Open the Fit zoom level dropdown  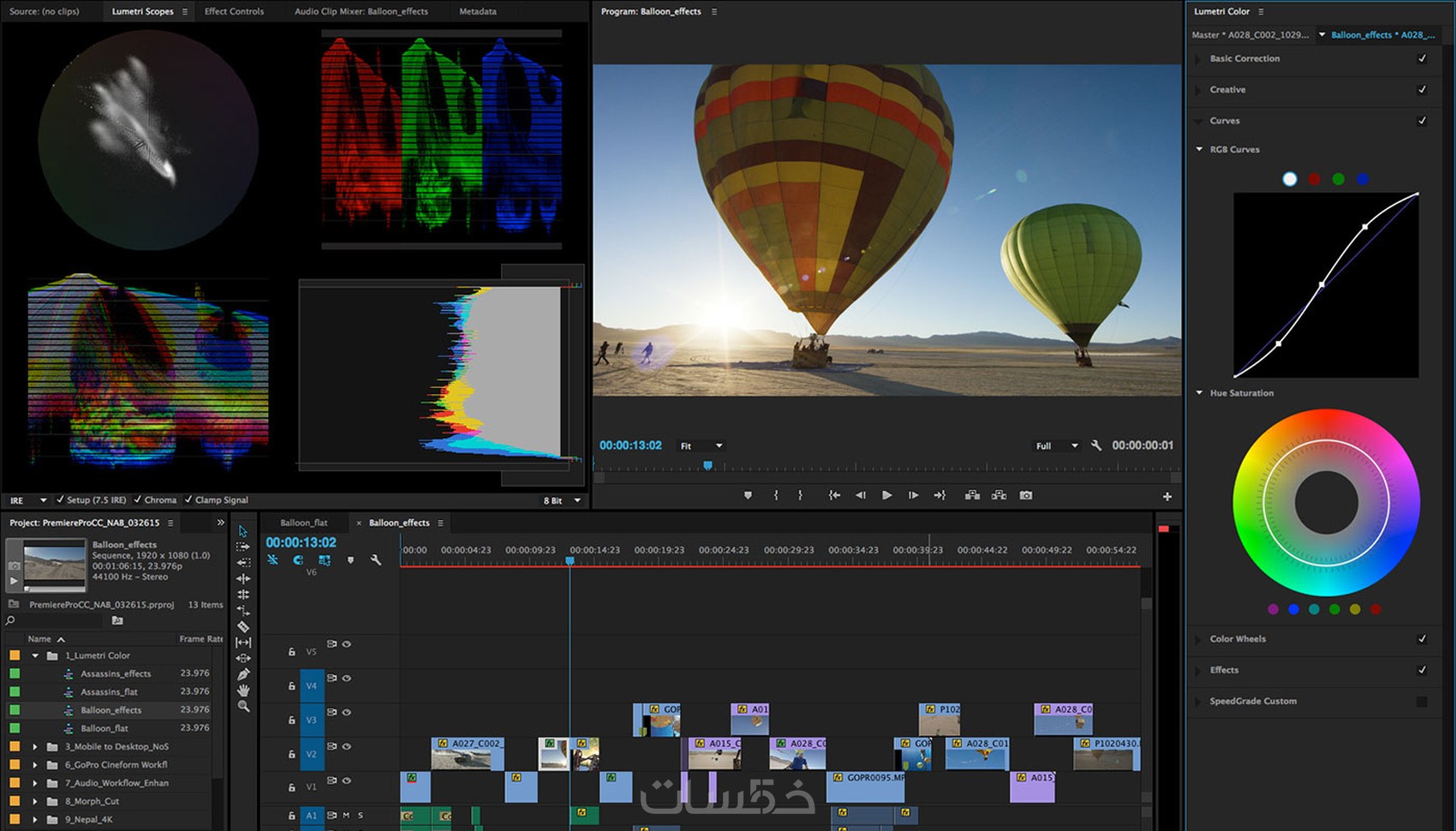point(701,445)
